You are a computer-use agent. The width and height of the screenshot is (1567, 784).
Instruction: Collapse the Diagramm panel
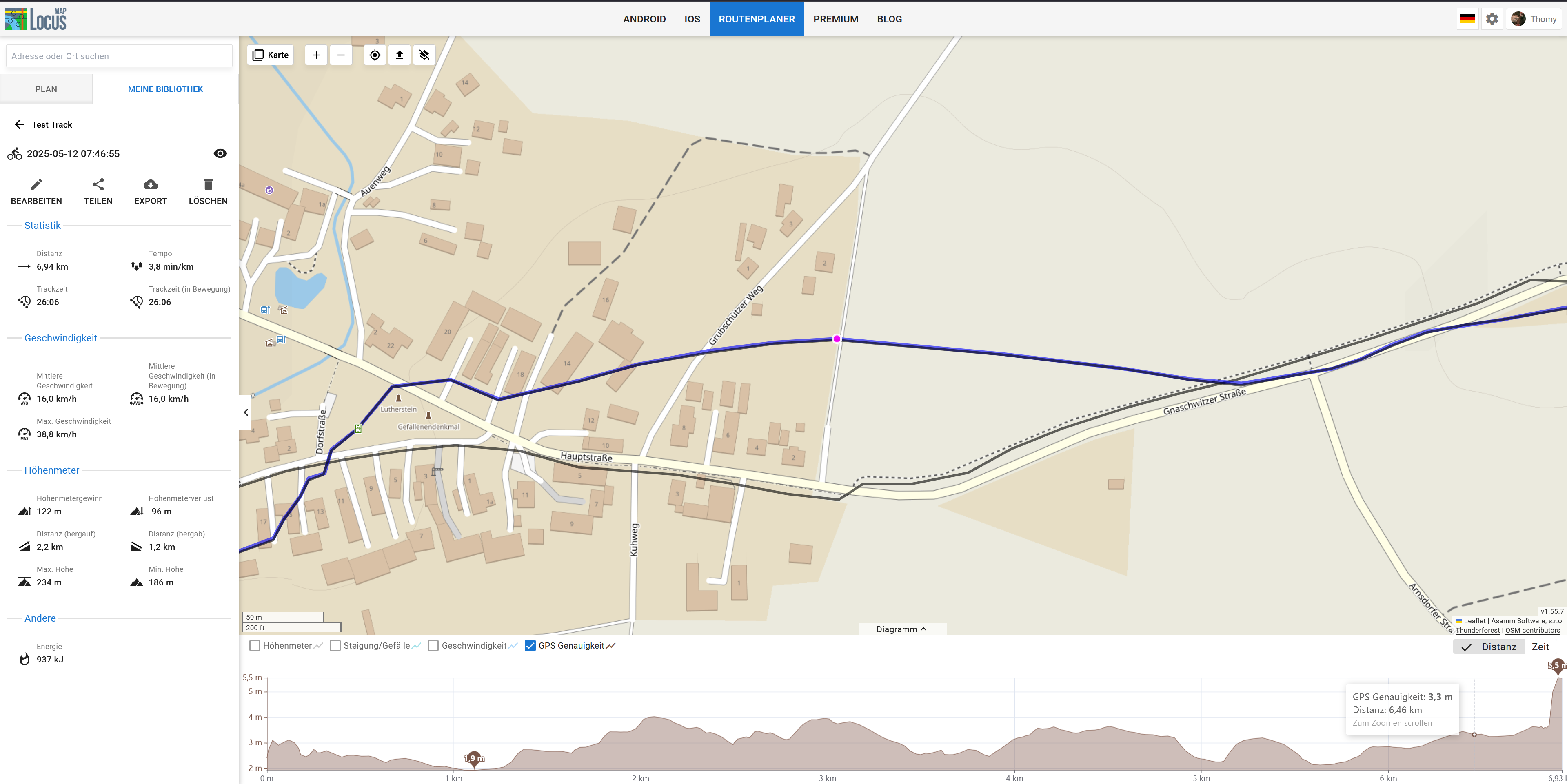(901, 629)
